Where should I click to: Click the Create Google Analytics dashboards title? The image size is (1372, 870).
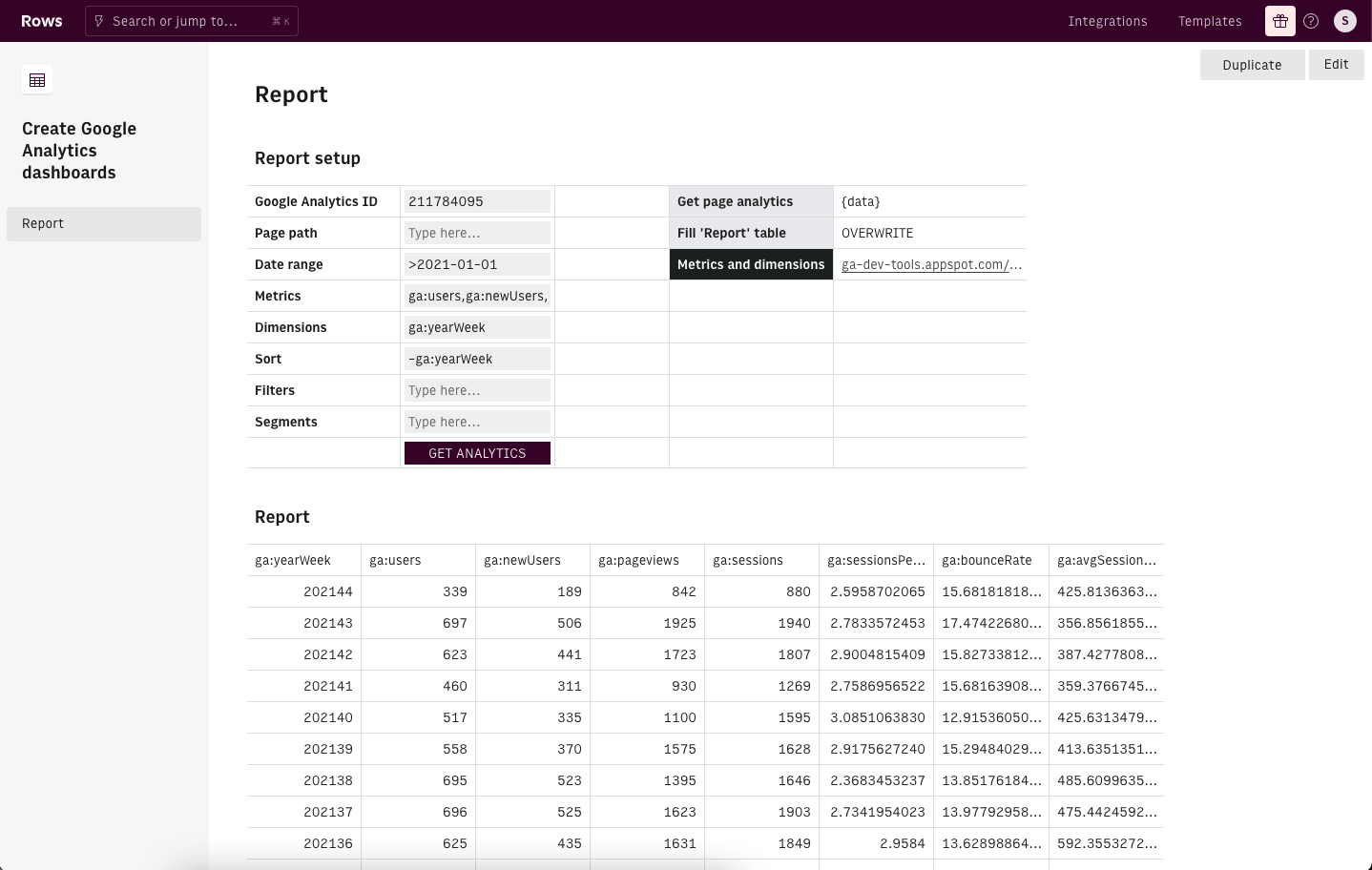tap(79, 151)
